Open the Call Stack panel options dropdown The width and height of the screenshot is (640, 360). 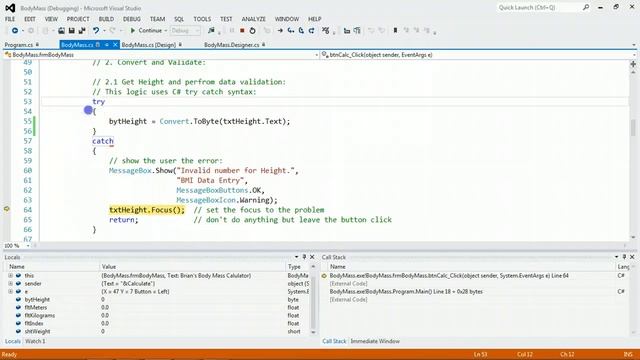616,257
